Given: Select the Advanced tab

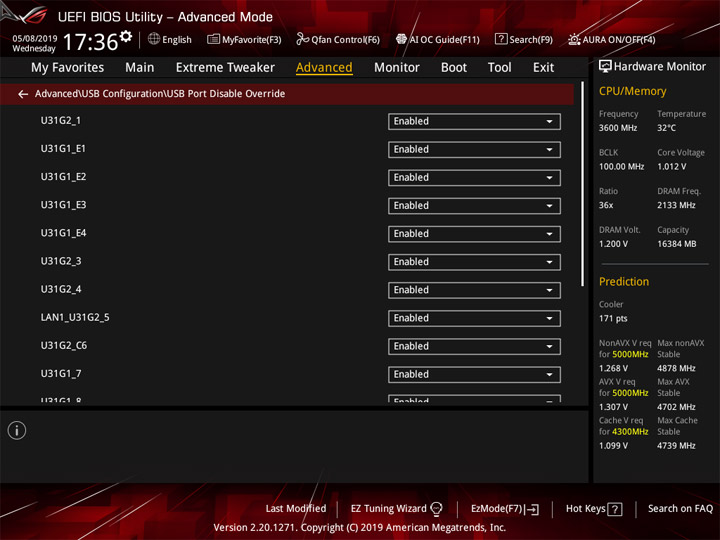Looking at the screenshot, I should tap(324, 68).
